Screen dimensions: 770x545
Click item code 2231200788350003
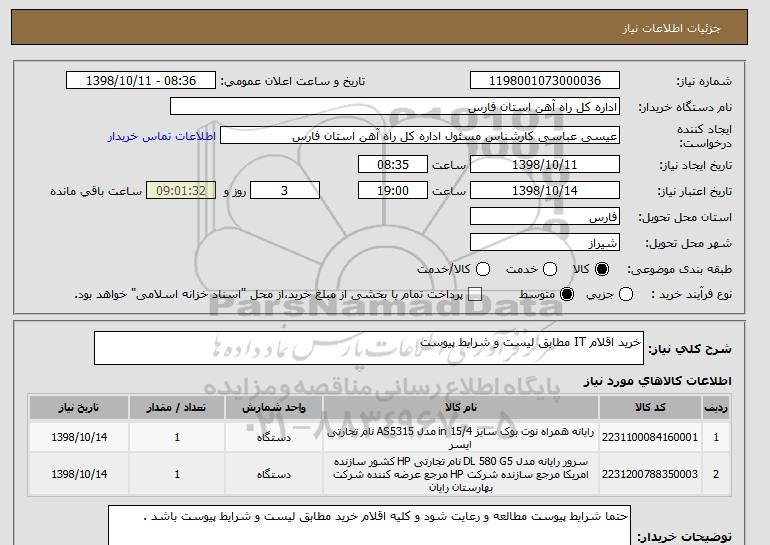[x=650, y=474]
